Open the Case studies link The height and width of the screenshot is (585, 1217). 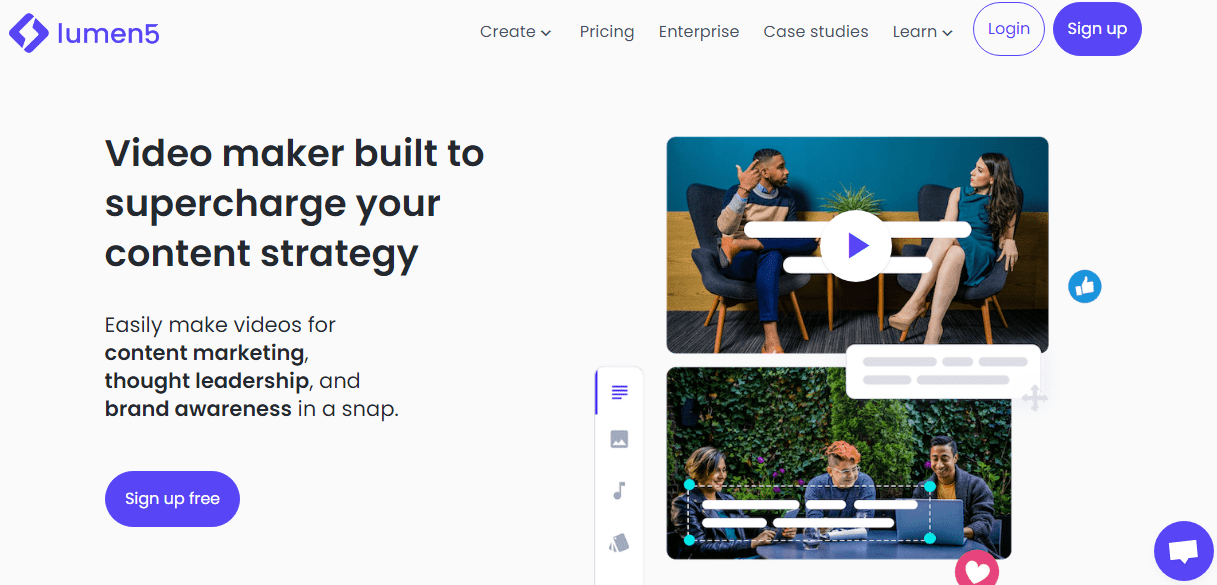pos(816,32)
